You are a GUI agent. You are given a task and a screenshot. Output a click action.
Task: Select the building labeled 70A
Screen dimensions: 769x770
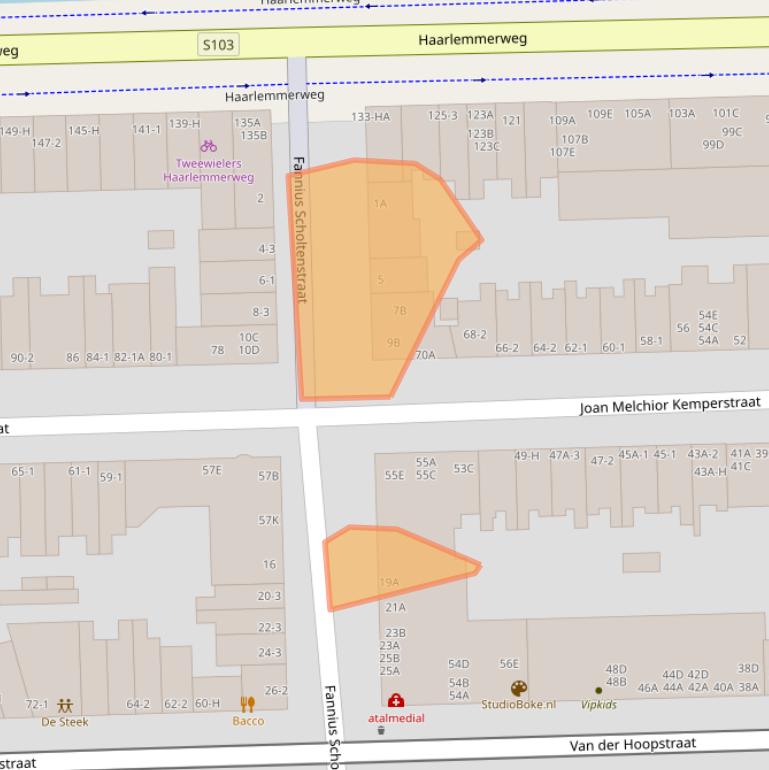425,354
